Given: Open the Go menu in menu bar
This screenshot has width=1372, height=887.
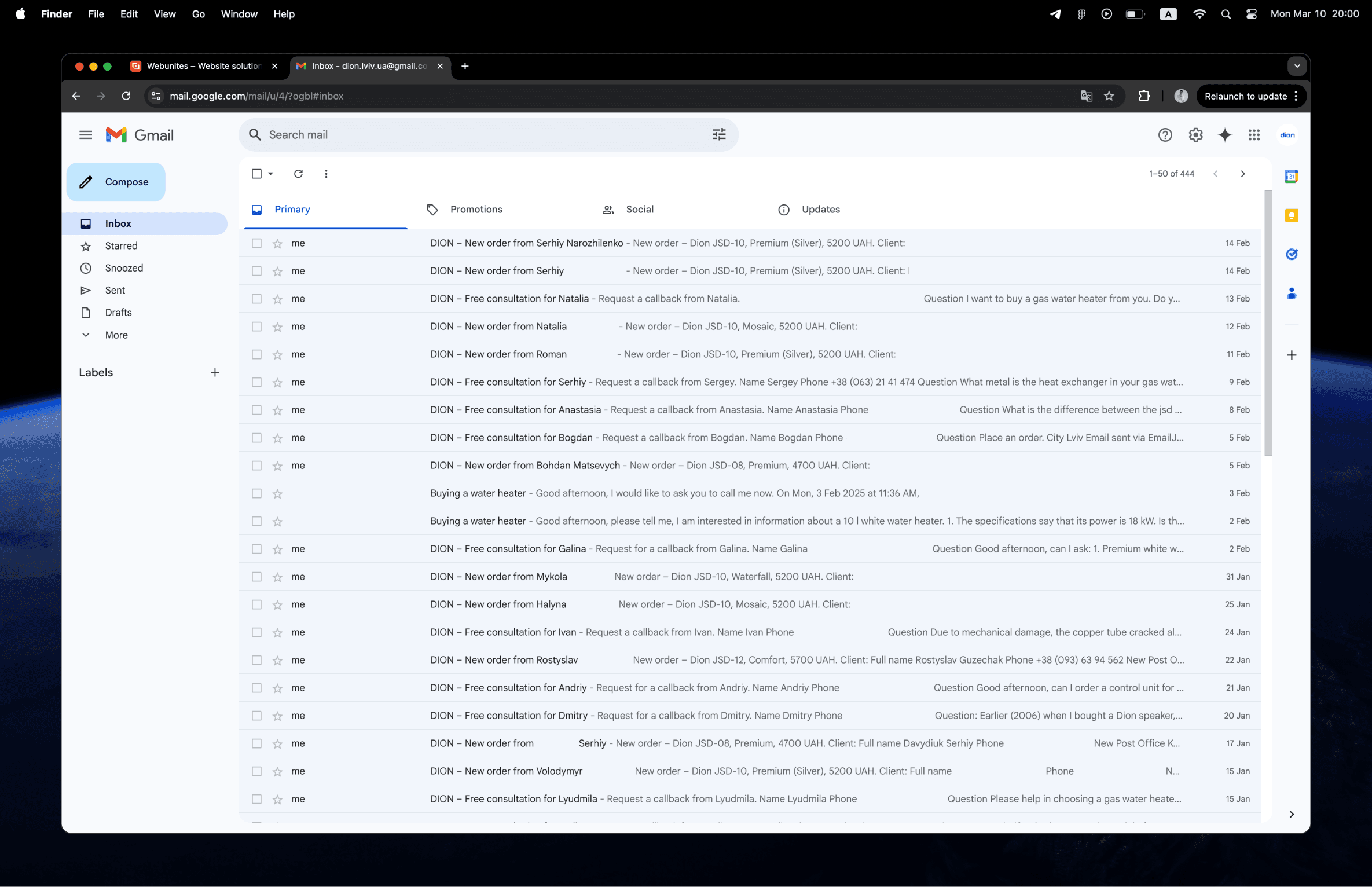Looking at the screenshot, I should [198, 14].
